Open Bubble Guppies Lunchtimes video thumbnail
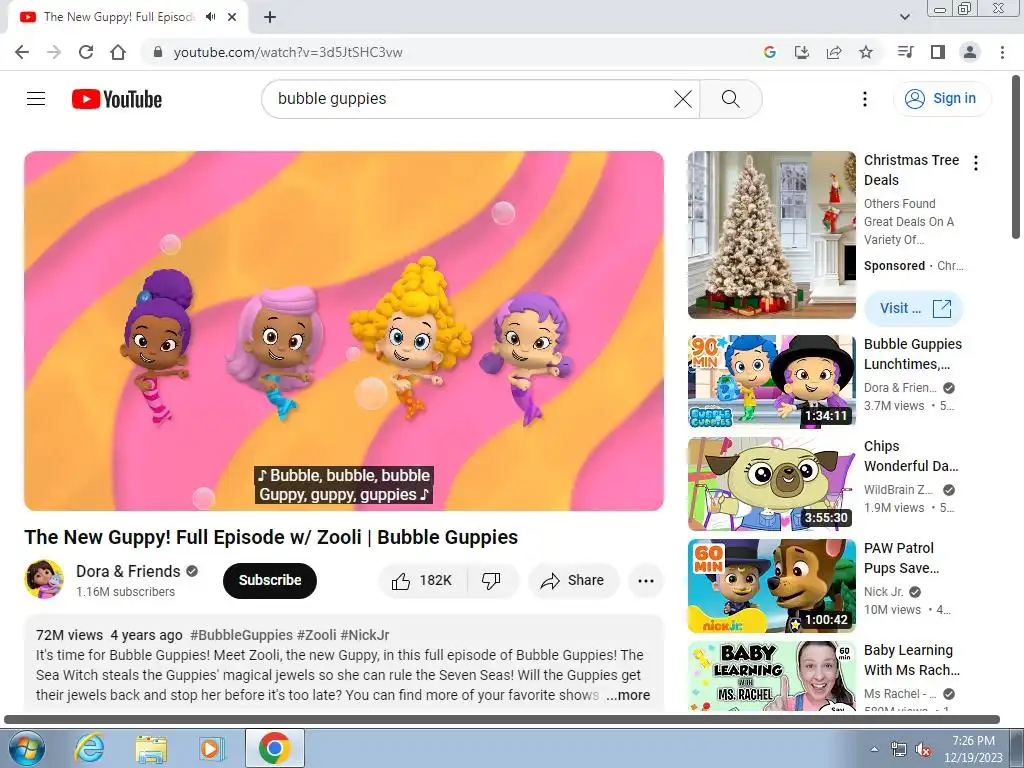This screenshot has width=1024, height=768. (771, 381)
